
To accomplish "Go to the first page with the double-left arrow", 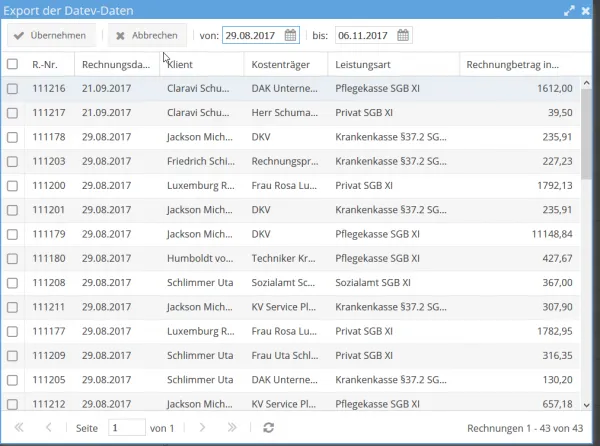I will point(19,428).
